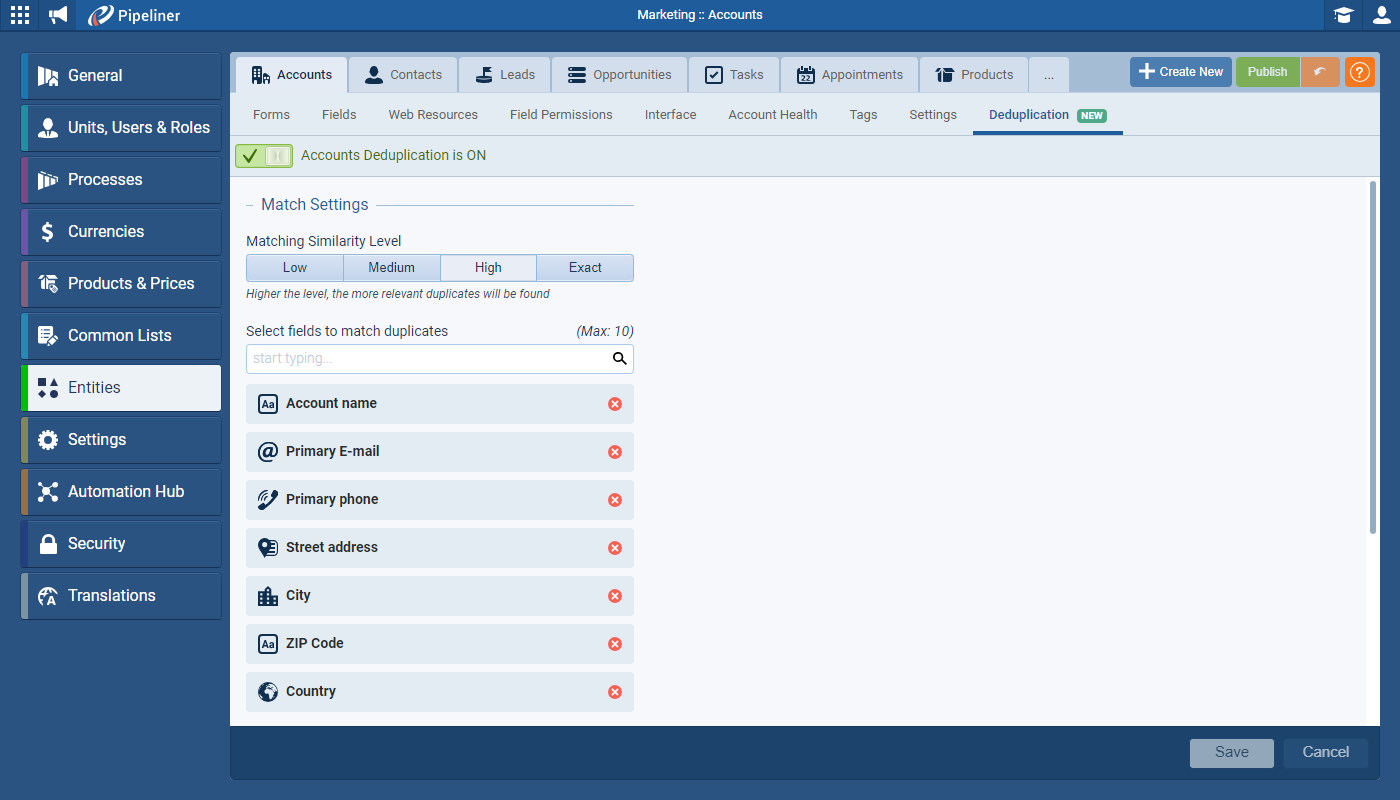Click the Cancel button
This screenshot has width=1400, height=800.
(1325, 753)
